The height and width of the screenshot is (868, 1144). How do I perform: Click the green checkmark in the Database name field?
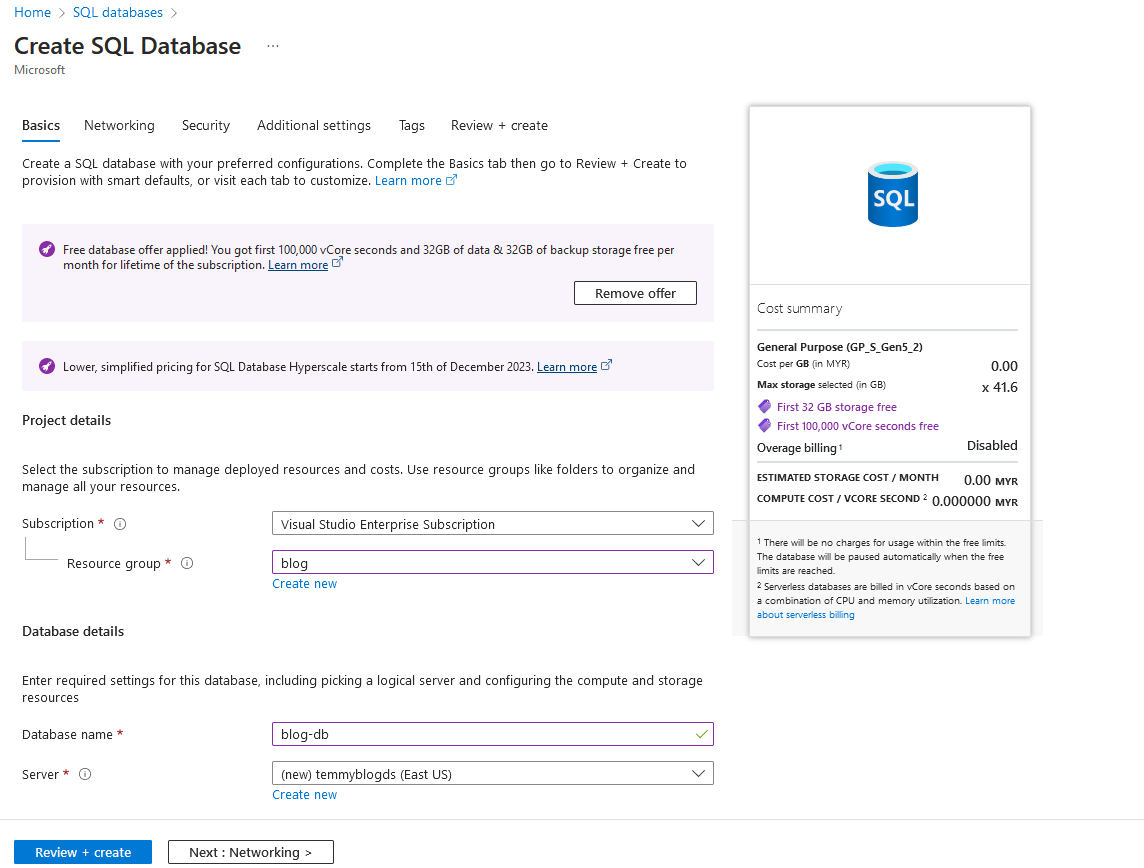(701, 734)
